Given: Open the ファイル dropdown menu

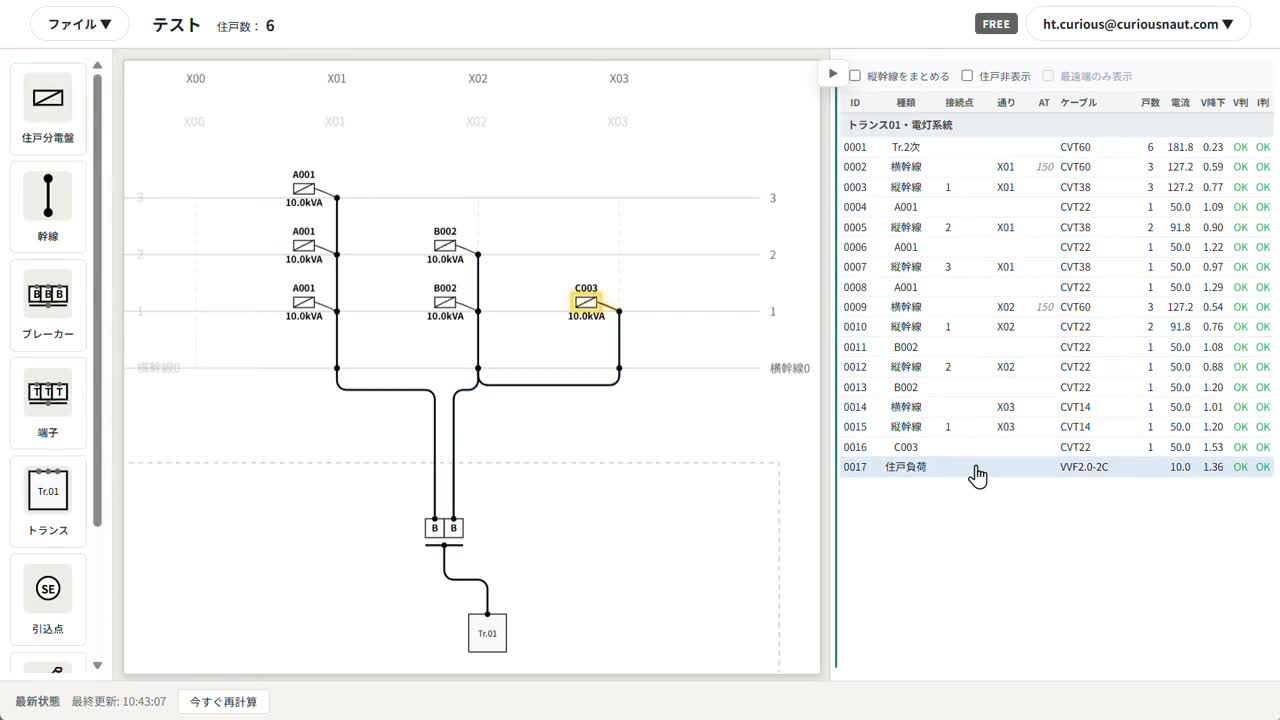Looking at the screenshot, I should (x=80, y=24).
